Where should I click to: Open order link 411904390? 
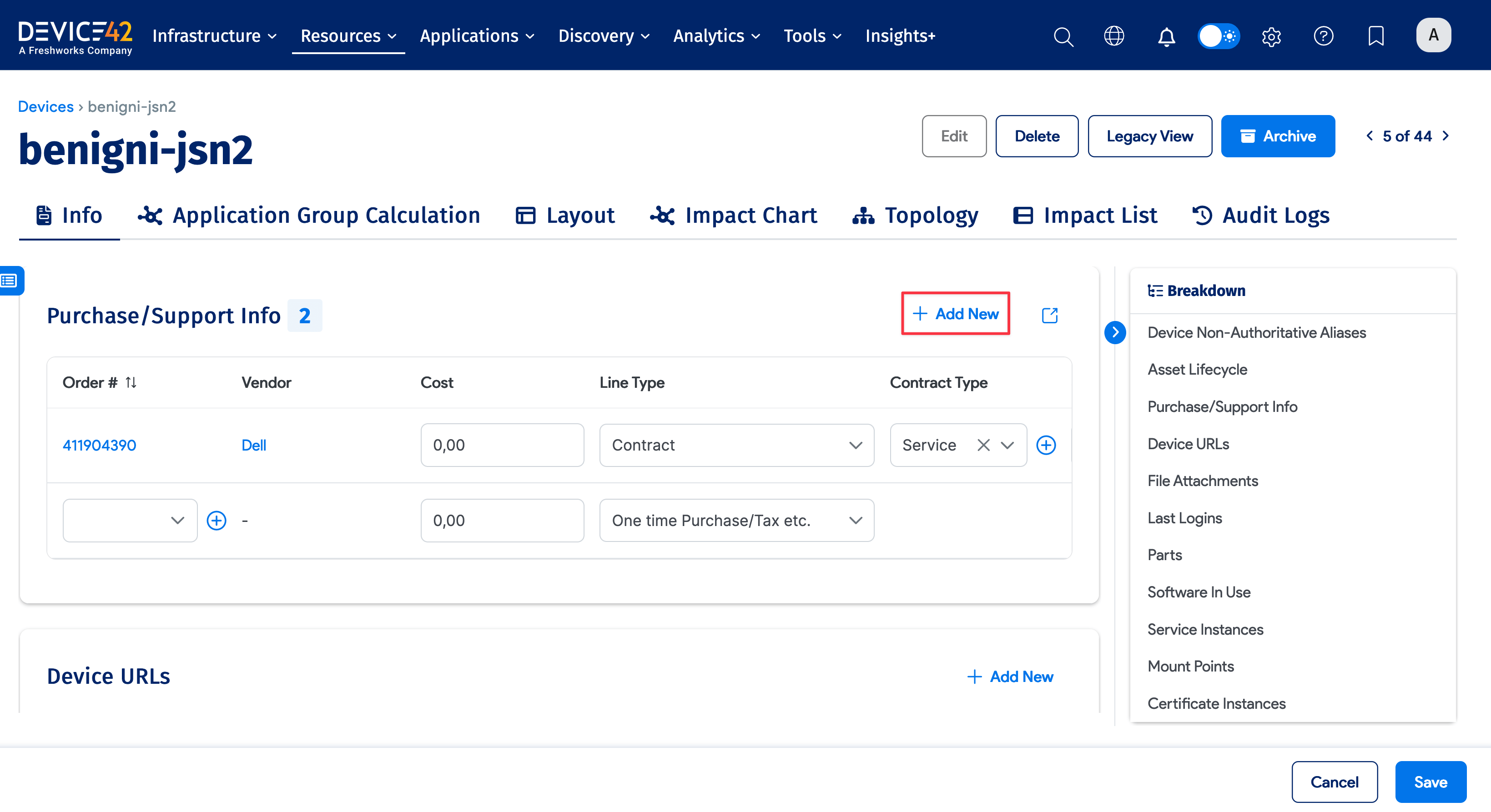[x=99, y=445]
